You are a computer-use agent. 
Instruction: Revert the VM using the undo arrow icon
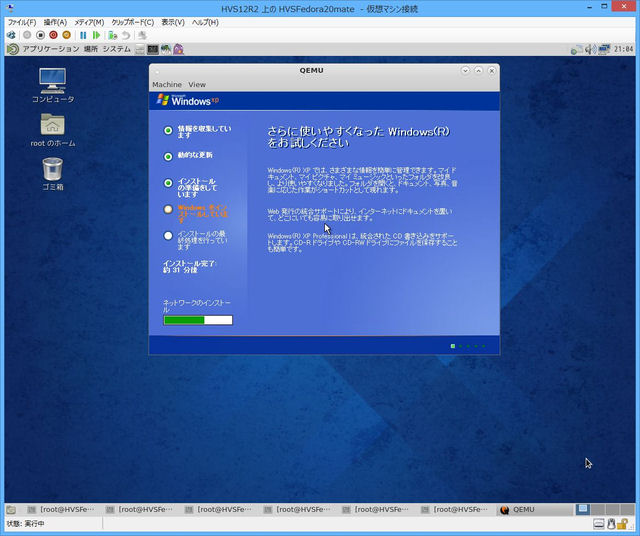coord(126,35)
